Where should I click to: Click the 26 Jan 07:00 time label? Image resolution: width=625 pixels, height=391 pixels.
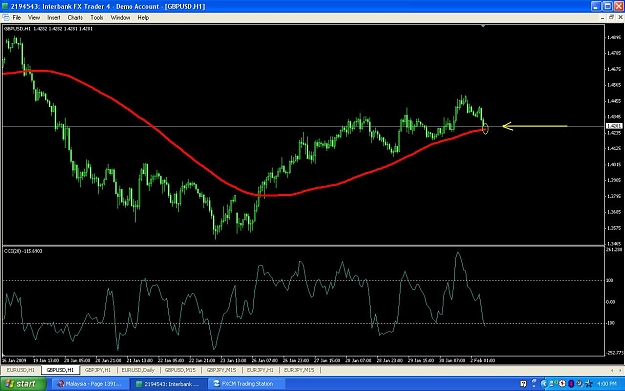point(265,360)
